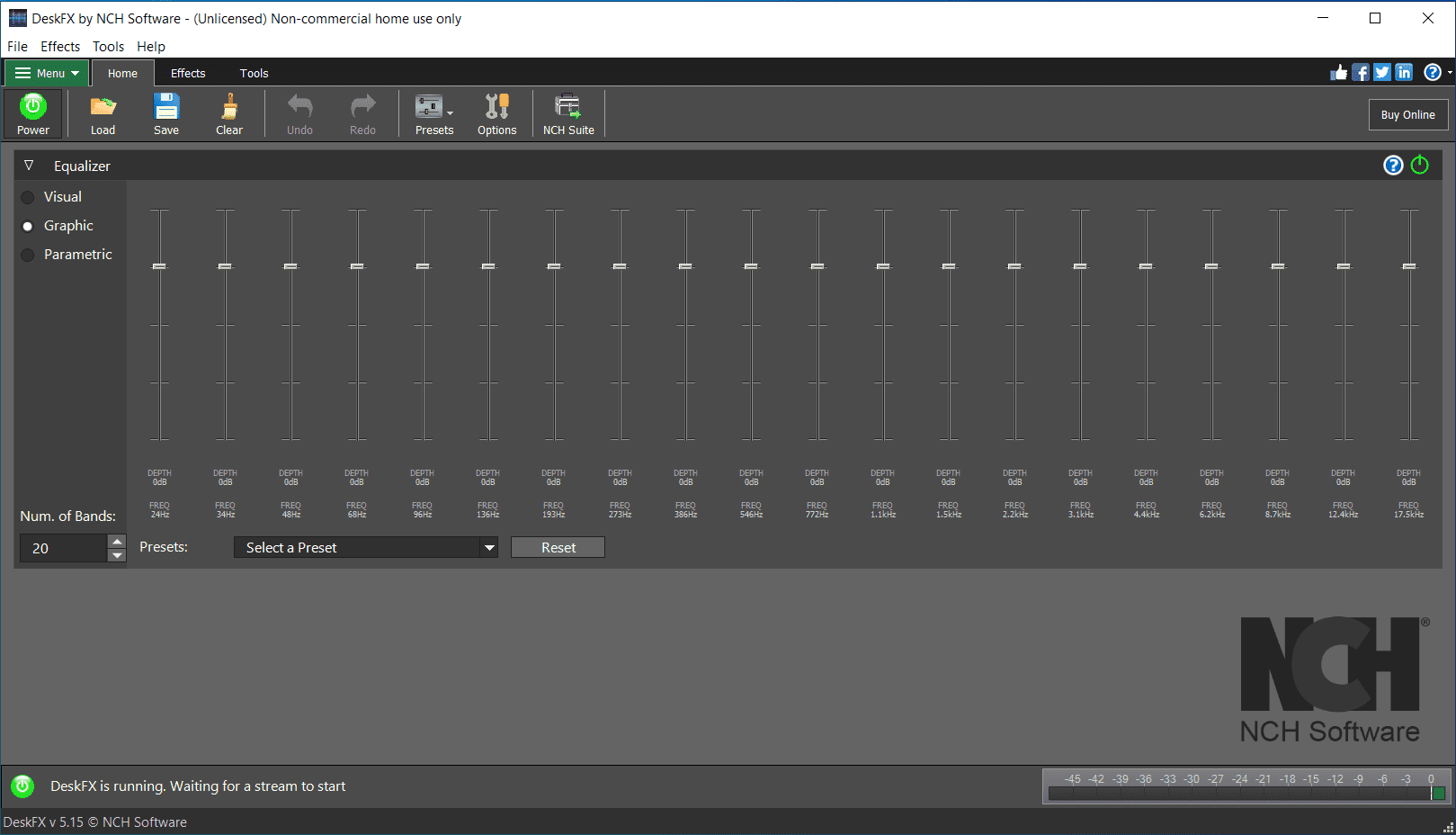This screenshot has height=835, width=1456.
Task: Click the 193Hz band slider handle
Action: pyautogui.click(x=554, y=266)
